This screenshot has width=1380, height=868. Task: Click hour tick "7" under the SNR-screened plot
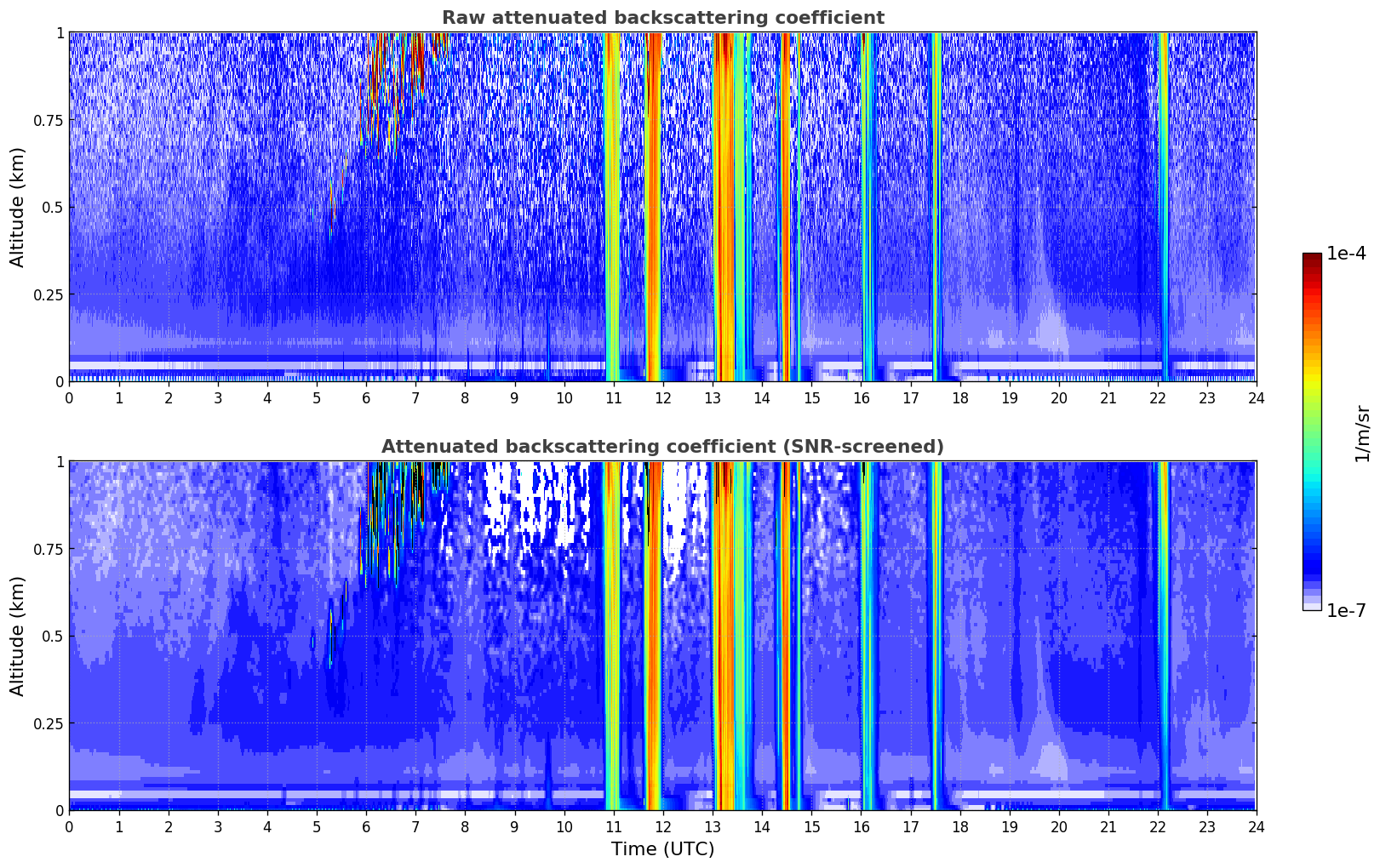(x=415, y=826)
